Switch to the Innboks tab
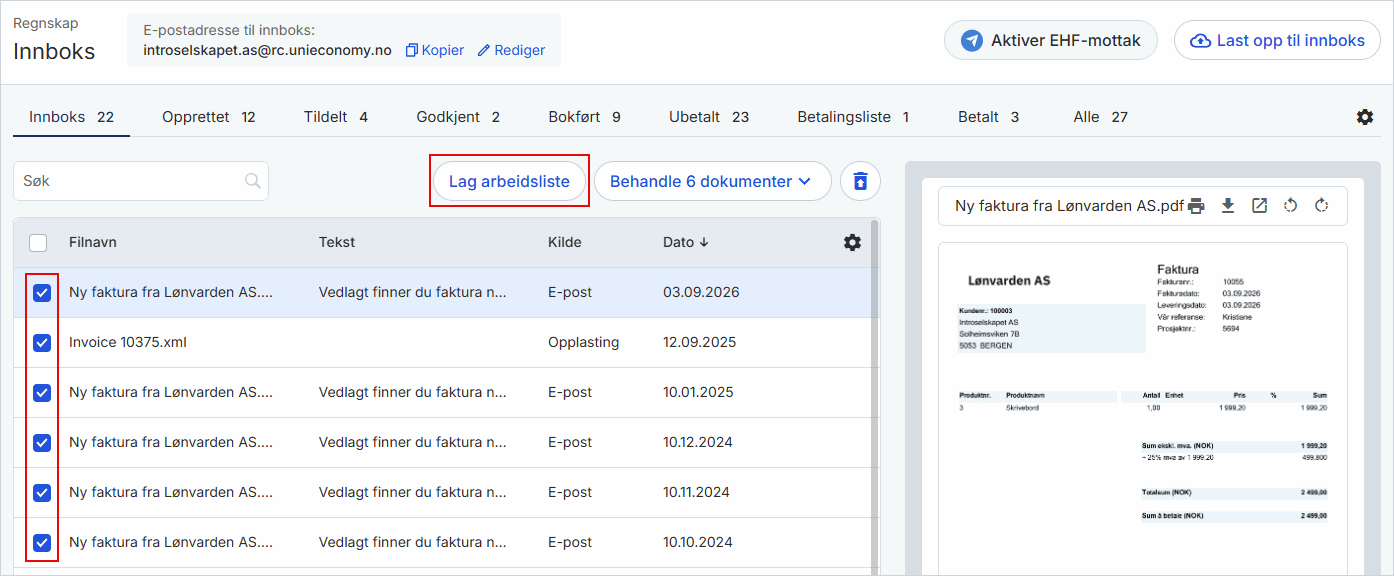 point(71,117)
